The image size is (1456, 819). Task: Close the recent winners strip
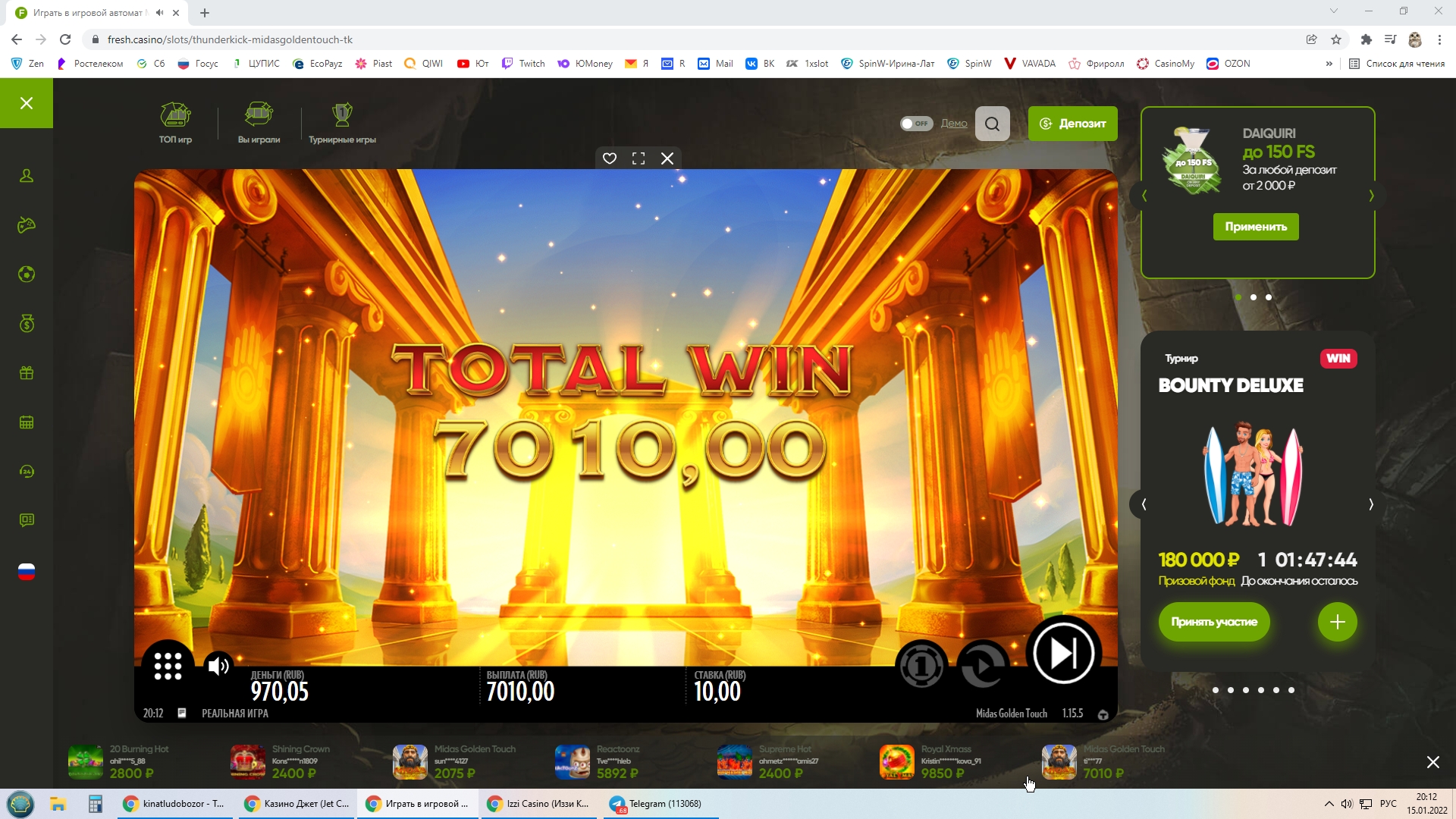(1432, 762)
